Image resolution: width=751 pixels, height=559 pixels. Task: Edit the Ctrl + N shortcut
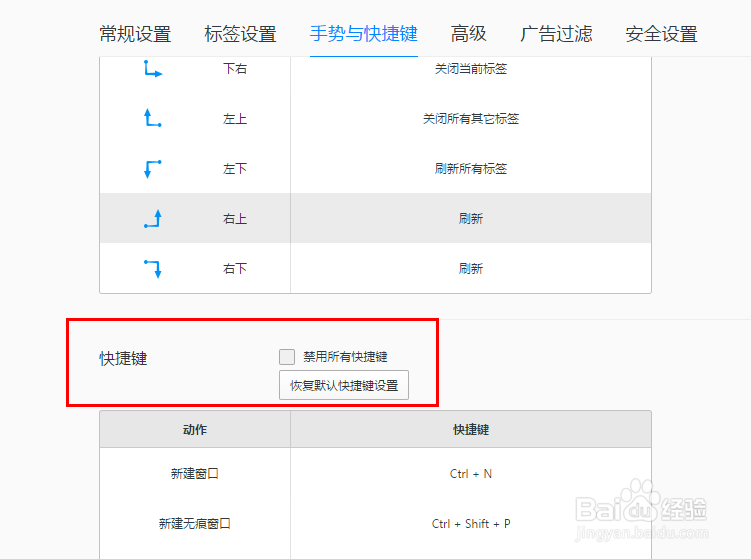point(471,474)
